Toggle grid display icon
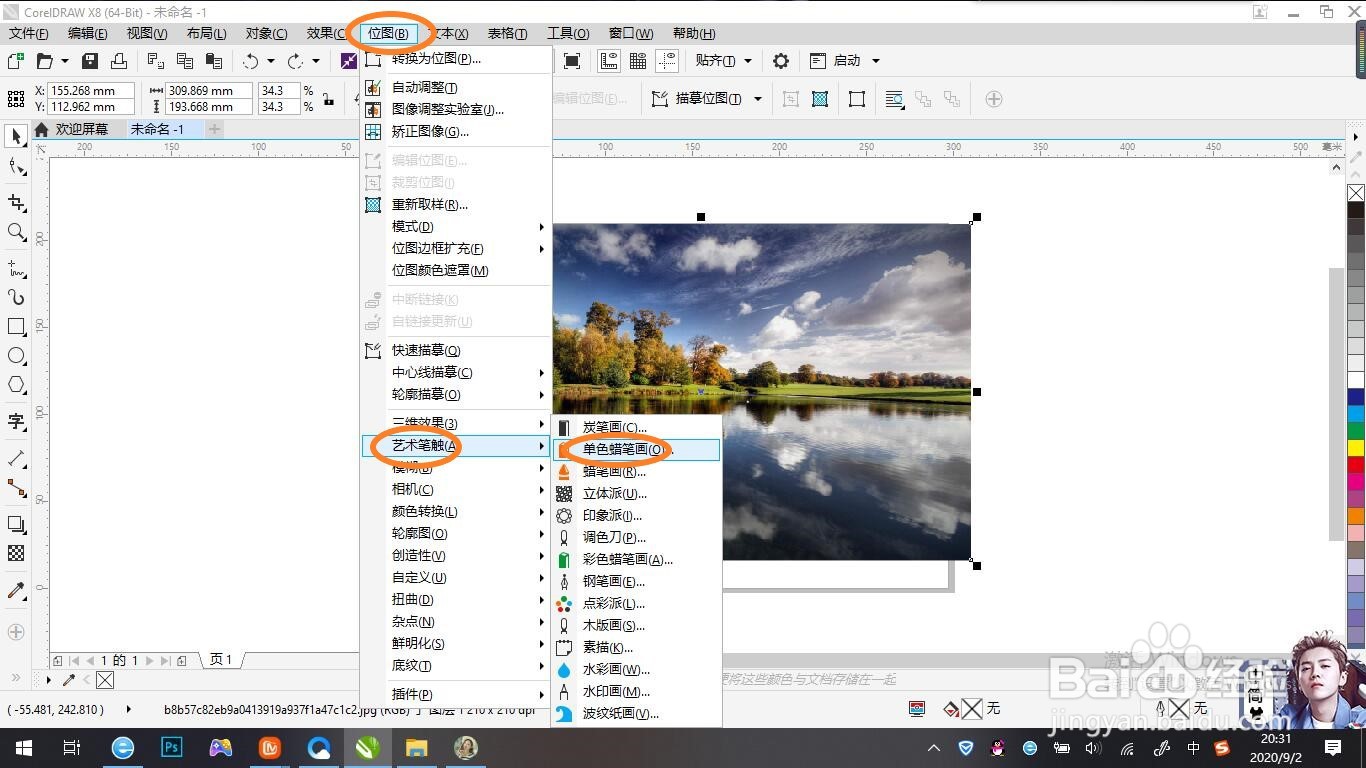 point(638,61)
